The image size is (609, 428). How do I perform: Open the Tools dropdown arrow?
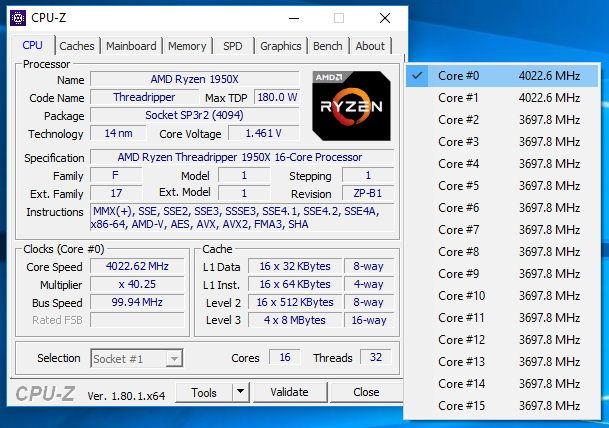[x=241, y=392]
